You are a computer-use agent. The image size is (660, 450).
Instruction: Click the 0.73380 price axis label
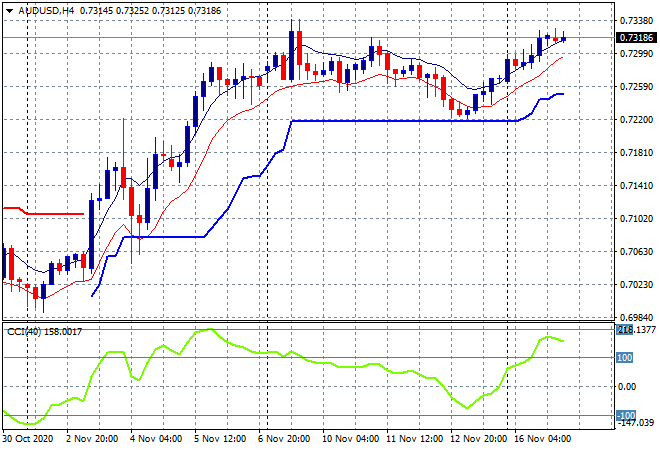[x=636, y=20]
